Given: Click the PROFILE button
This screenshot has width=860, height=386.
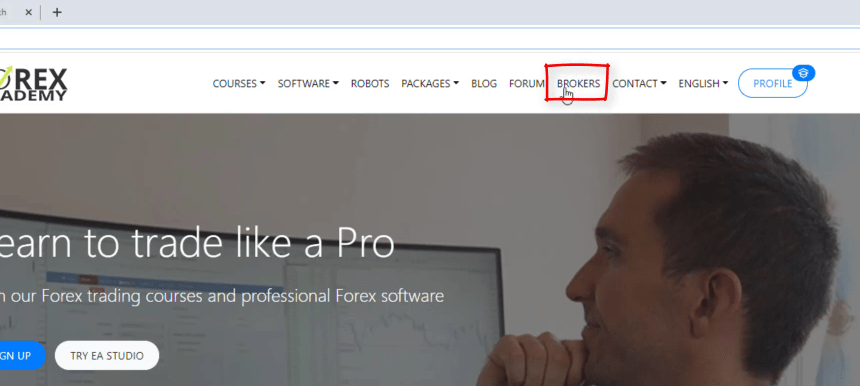Looking at the screenshot, I should pyautogui.click(x=772, y=83).
